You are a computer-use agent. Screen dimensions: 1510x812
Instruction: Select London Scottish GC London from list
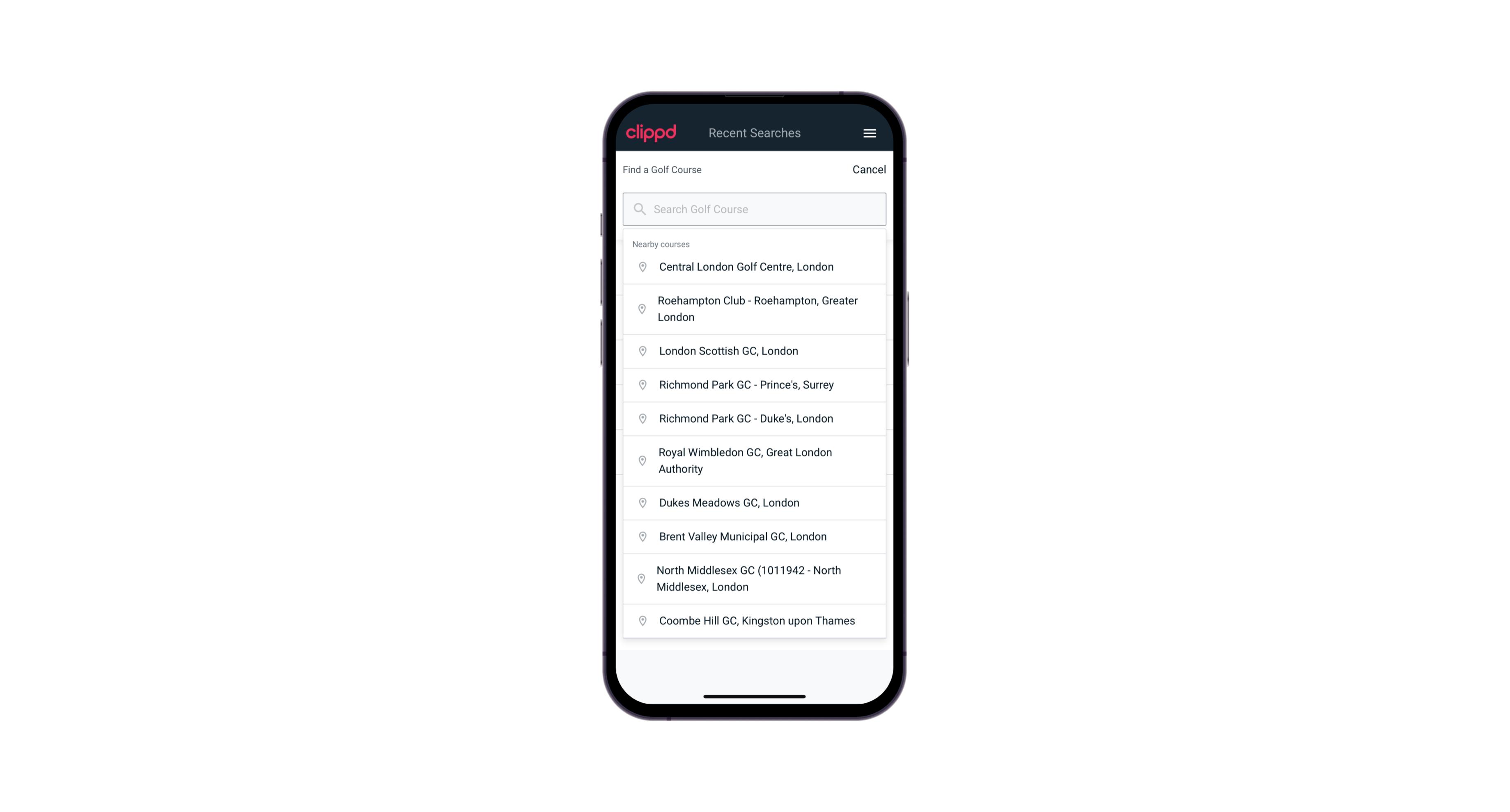click(x=755, y=351)
